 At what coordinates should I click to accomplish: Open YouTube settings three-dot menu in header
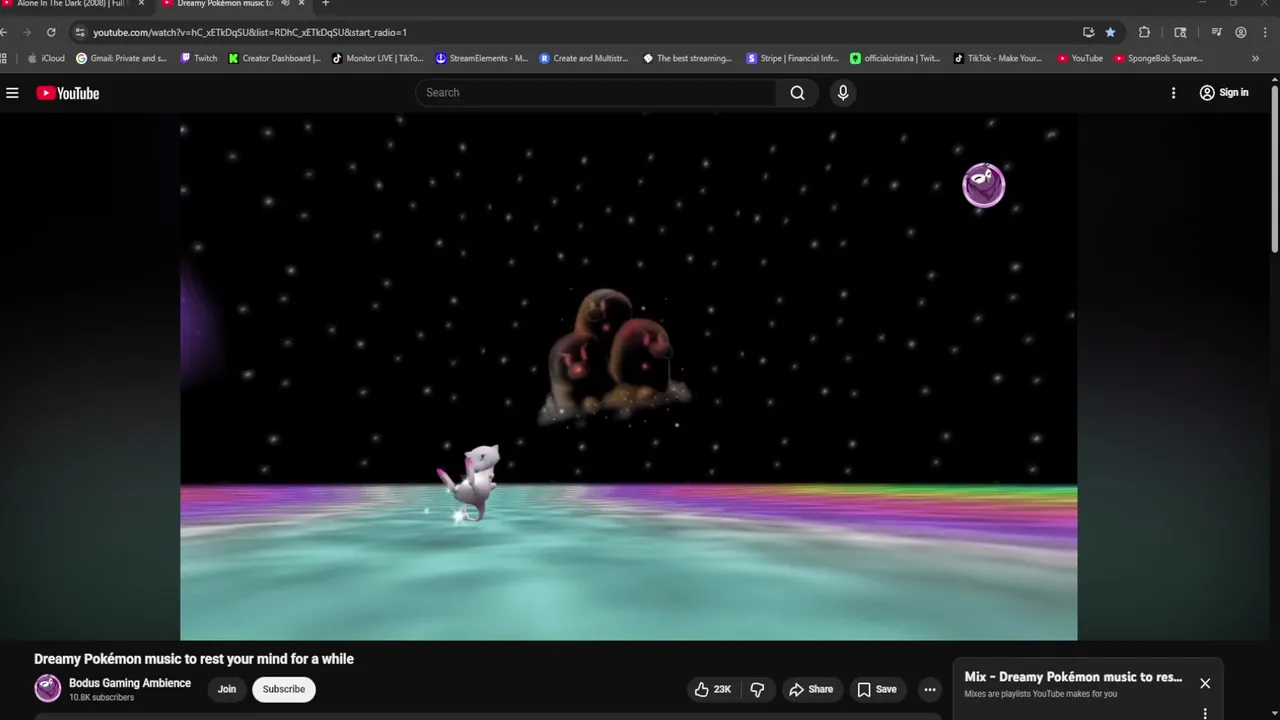coord(1173,93)
